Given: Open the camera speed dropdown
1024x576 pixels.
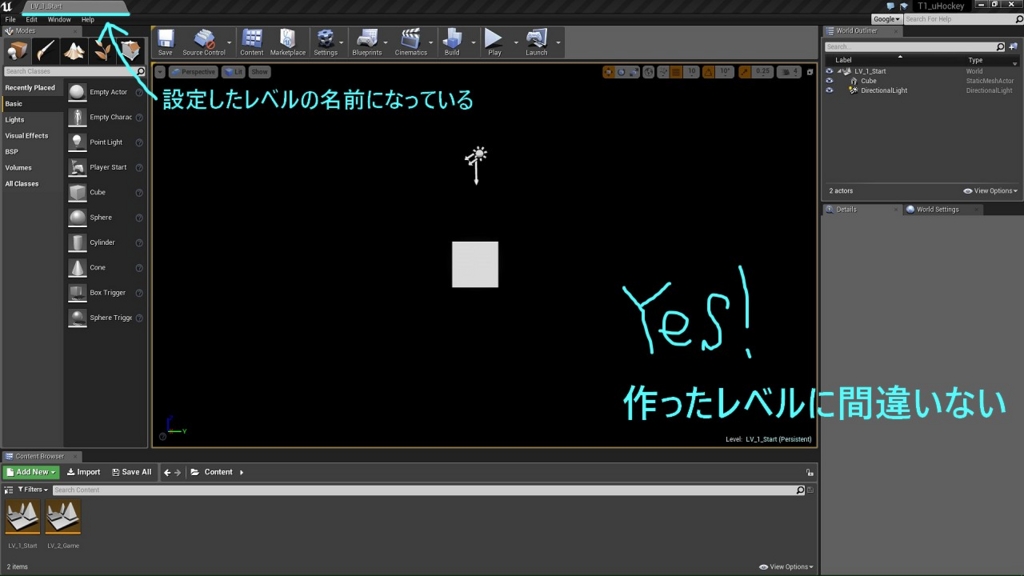Looking at the screenshot, I should 789,72.
